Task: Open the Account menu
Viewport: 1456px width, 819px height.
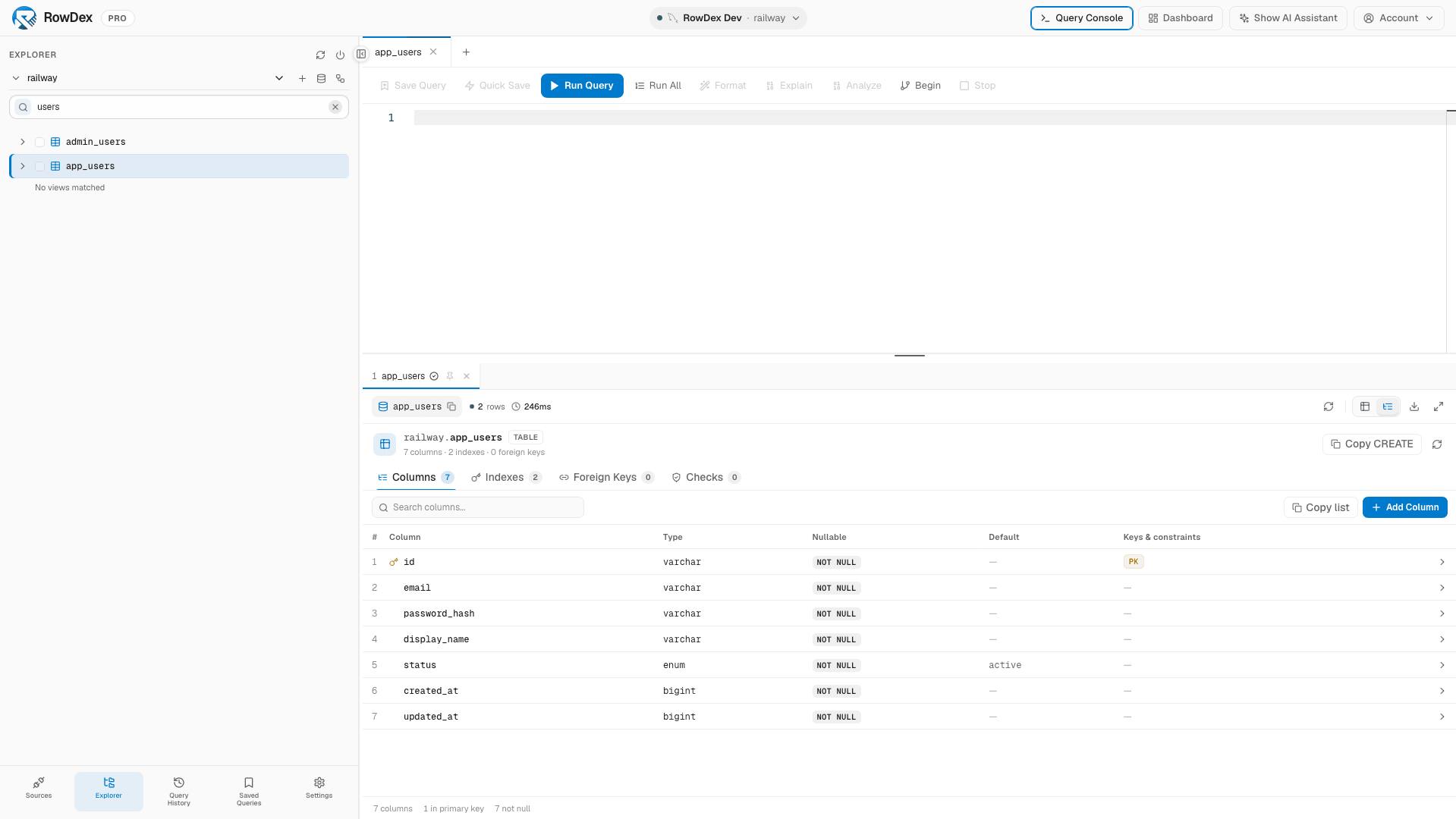Action: coord(1398,18)
